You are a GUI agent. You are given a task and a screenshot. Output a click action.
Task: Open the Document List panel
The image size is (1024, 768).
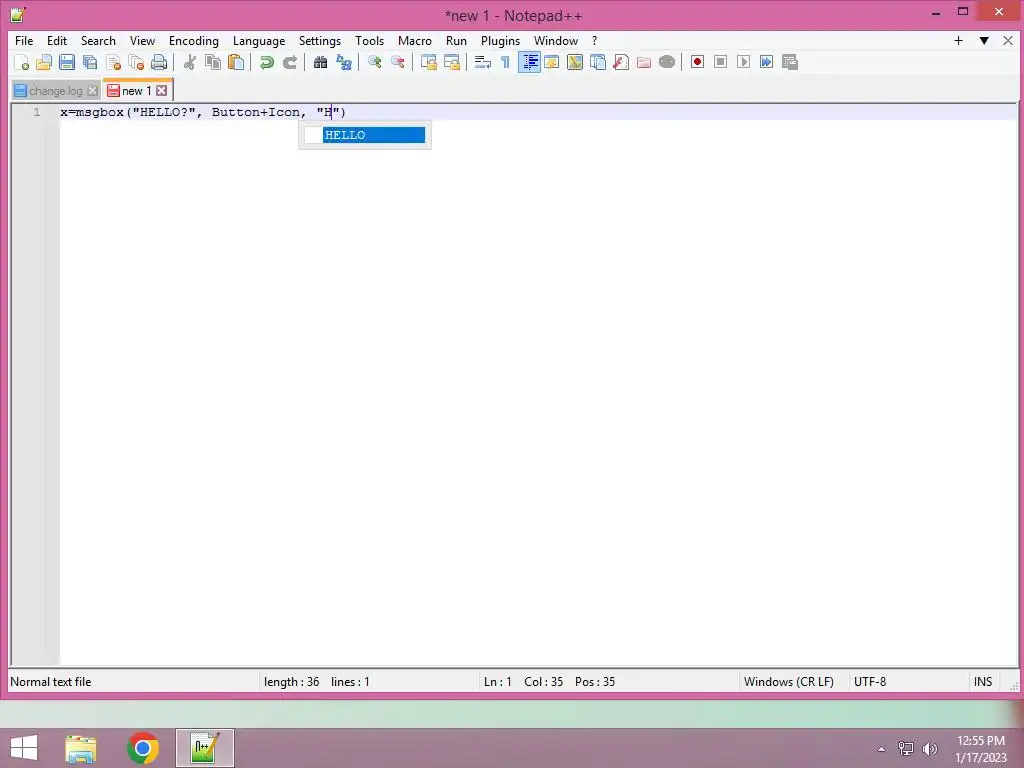click(x=598, y=62)
